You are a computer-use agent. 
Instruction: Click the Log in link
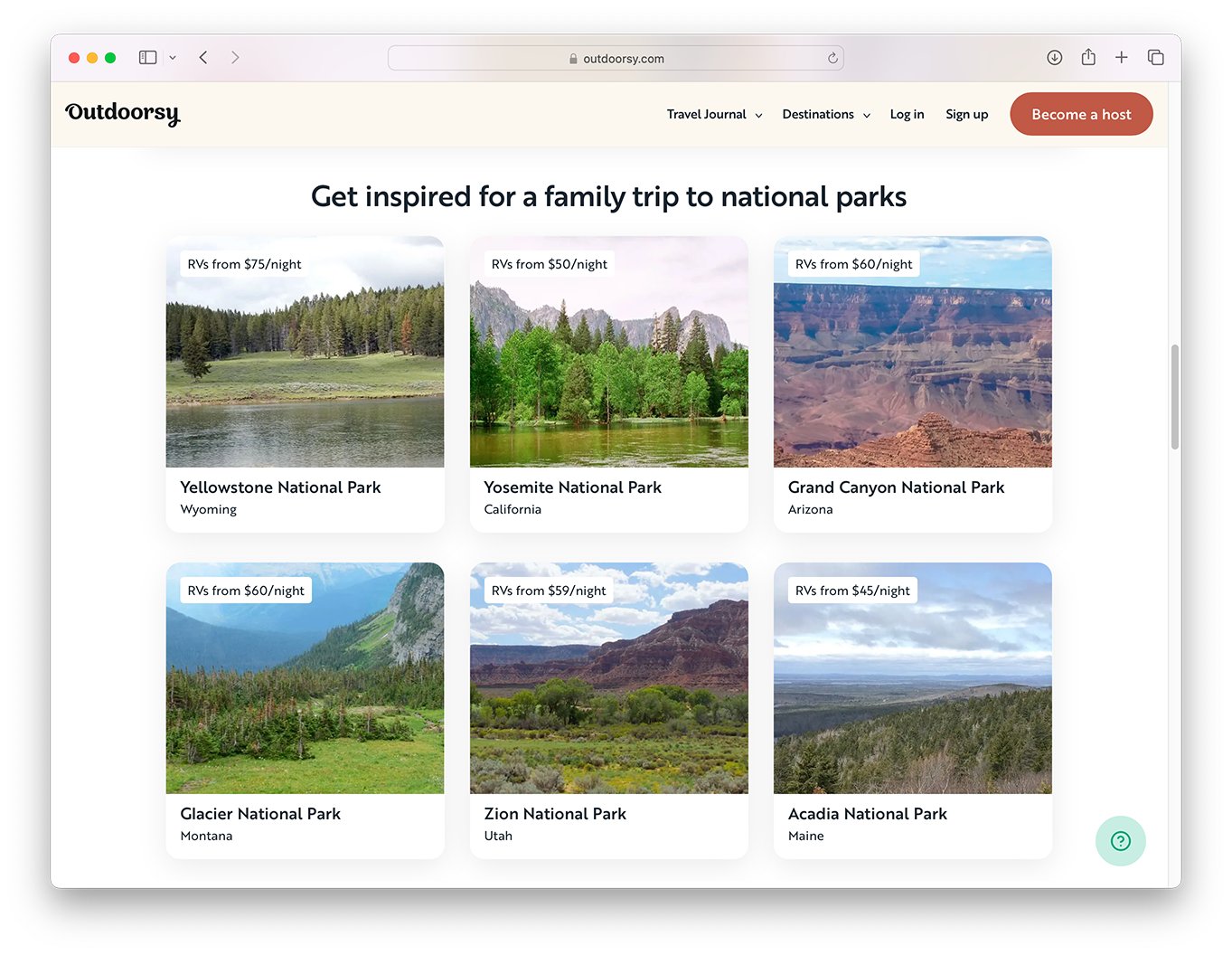[x=907, y=115]
